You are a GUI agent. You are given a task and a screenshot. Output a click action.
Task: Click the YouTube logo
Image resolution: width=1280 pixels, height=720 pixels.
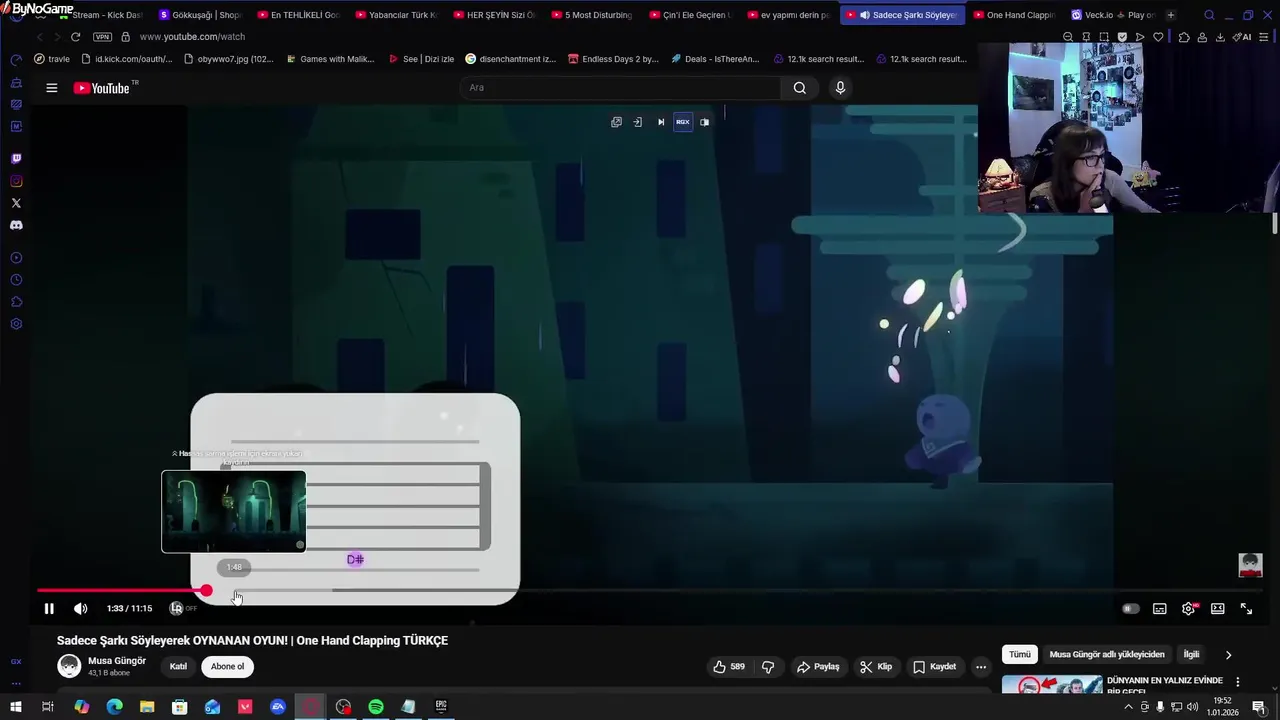coord(102,88)
